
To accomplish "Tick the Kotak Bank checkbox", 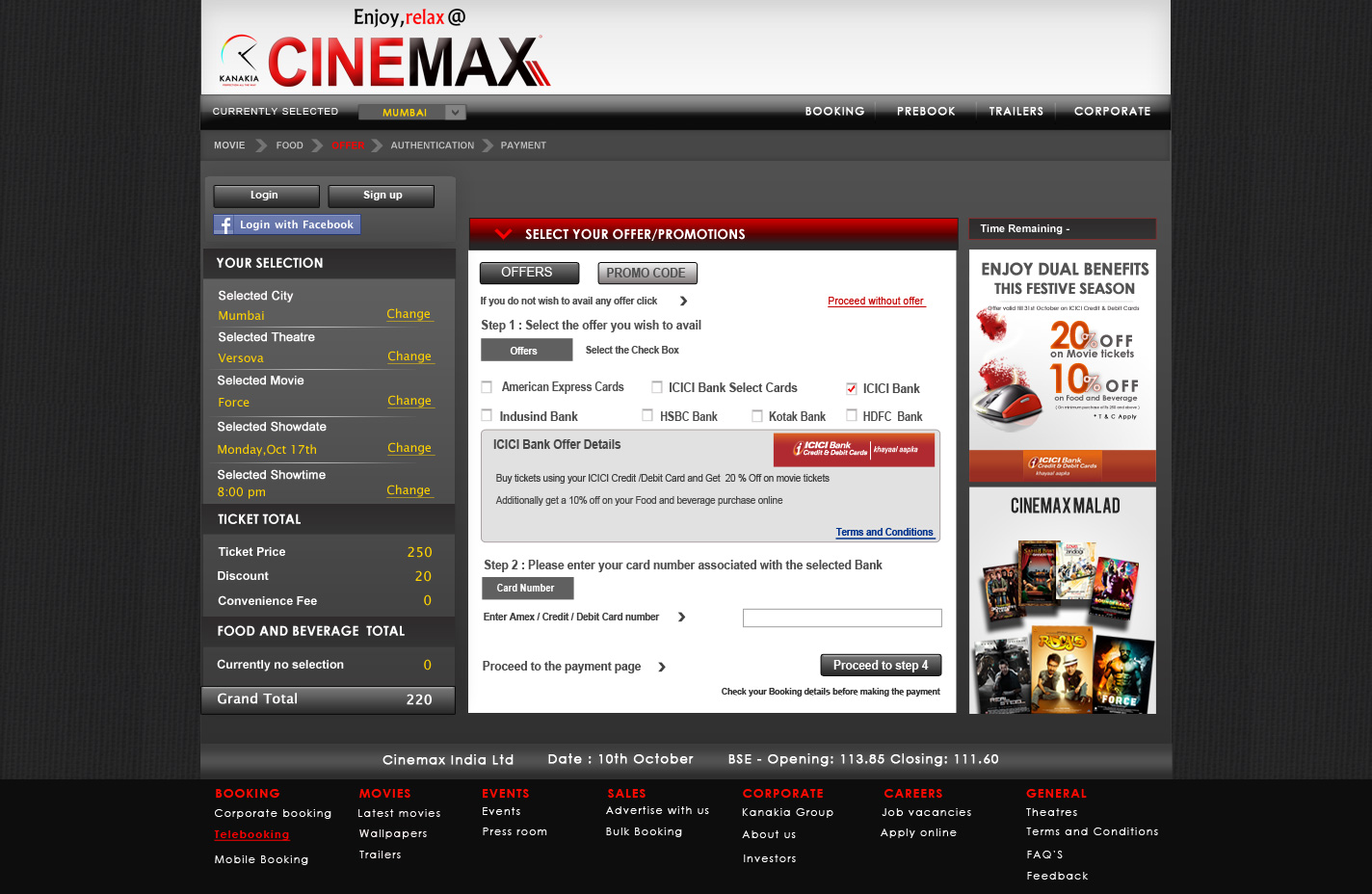I will coord(757,416).
